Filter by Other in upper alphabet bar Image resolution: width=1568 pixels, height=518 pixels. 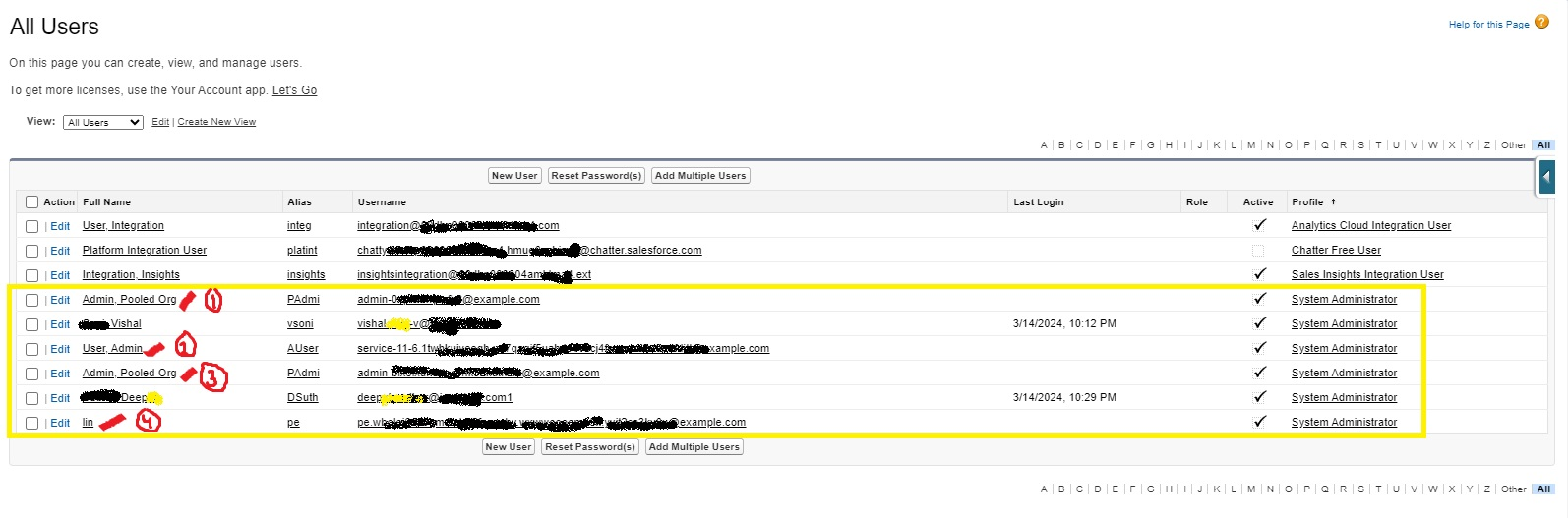(1514, 145)
